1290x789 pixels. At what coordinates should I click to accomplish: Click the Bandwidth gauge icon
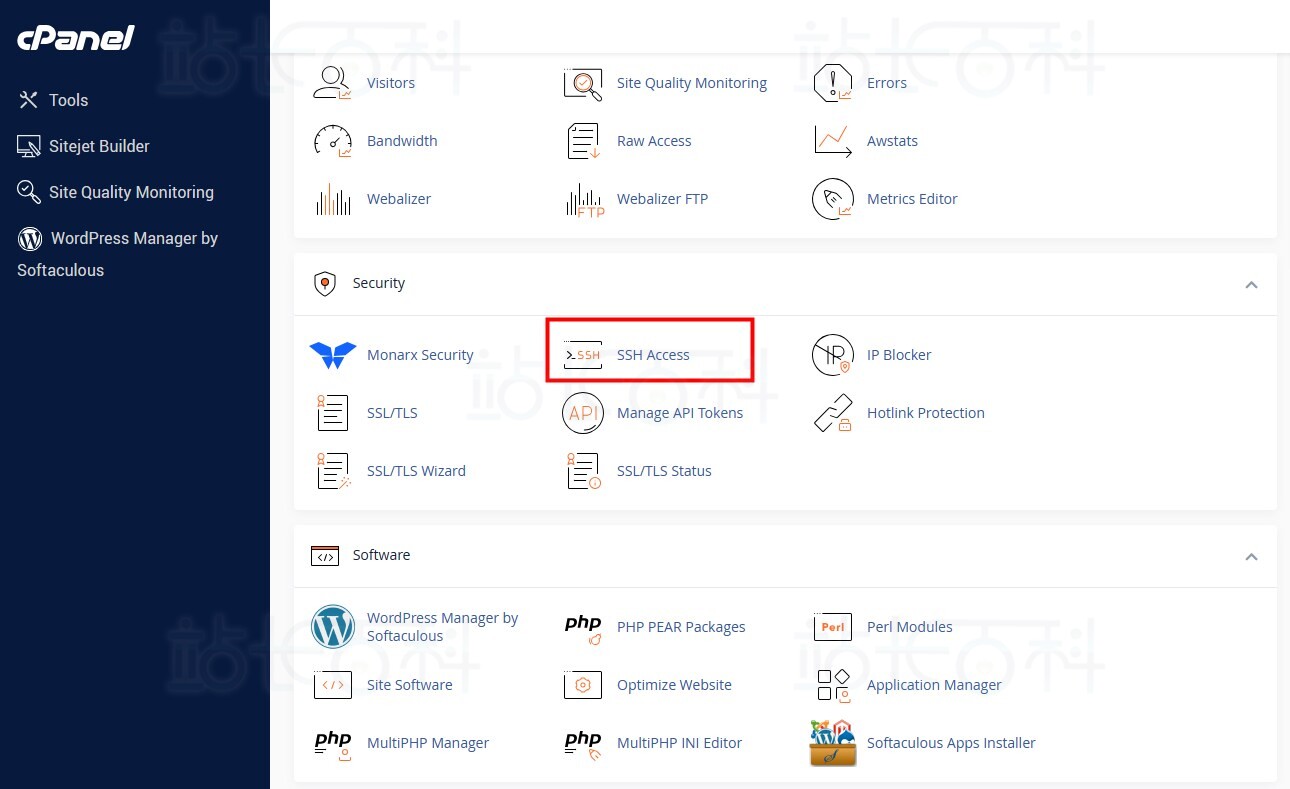pyautogui.click(x=333, y=141)
